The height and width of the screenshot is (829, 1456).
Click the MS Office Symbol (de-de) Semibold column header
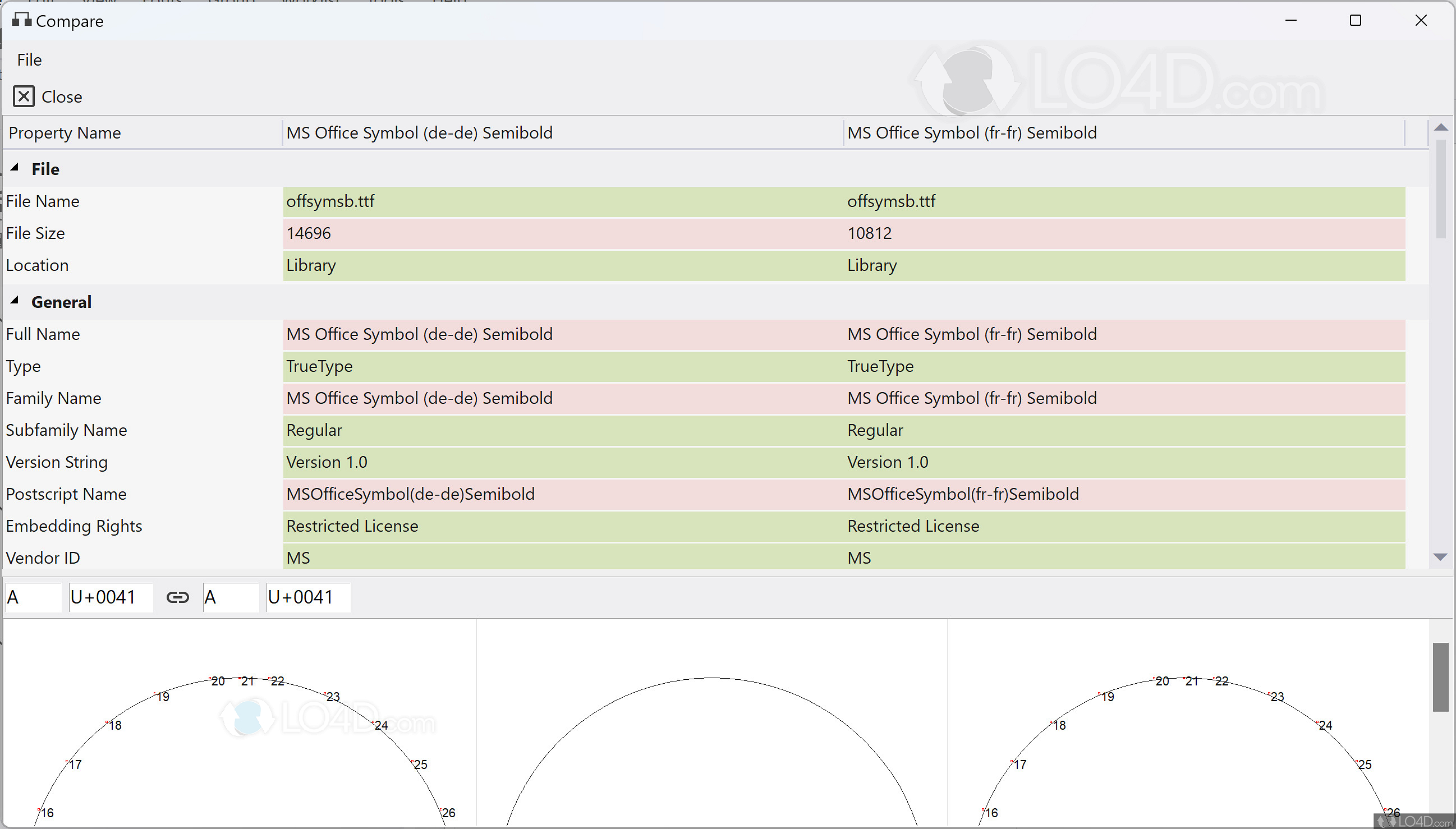click(419, 132)
